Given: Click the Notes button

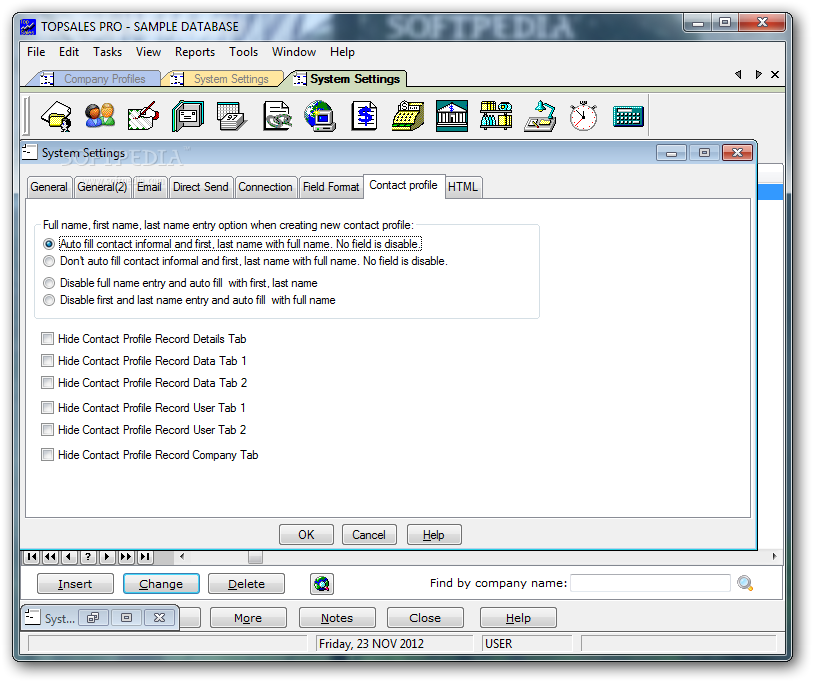Looking at the screenshot, I should tap(337, 618).
